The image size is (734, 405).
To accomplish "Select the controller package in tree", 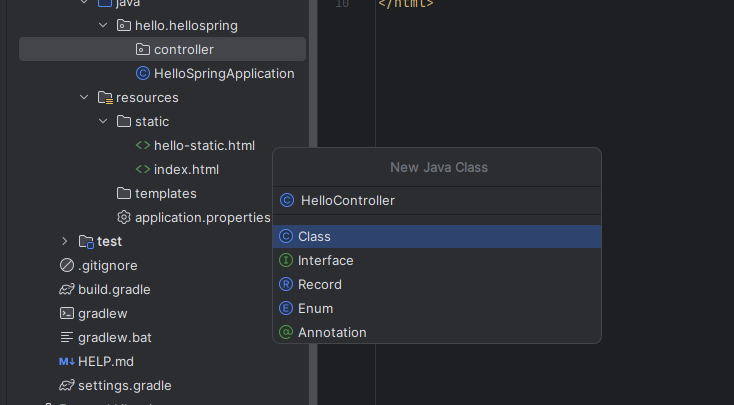I will (183, 49).
